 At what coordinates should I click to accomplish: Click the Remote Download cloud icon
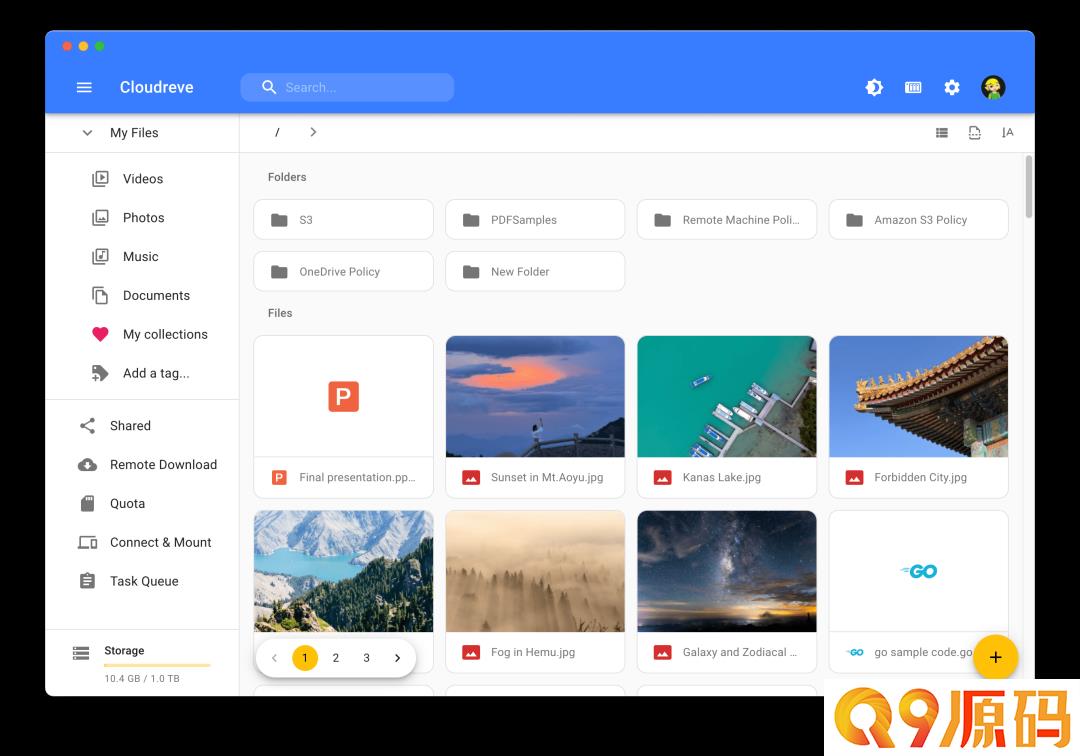coord(87,465)
